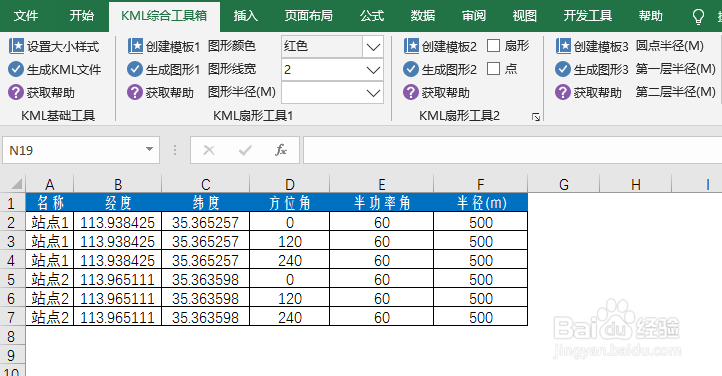The image size is (722, 376).
Task: Select cell E6 with value 60
Action: coord(382,298)
